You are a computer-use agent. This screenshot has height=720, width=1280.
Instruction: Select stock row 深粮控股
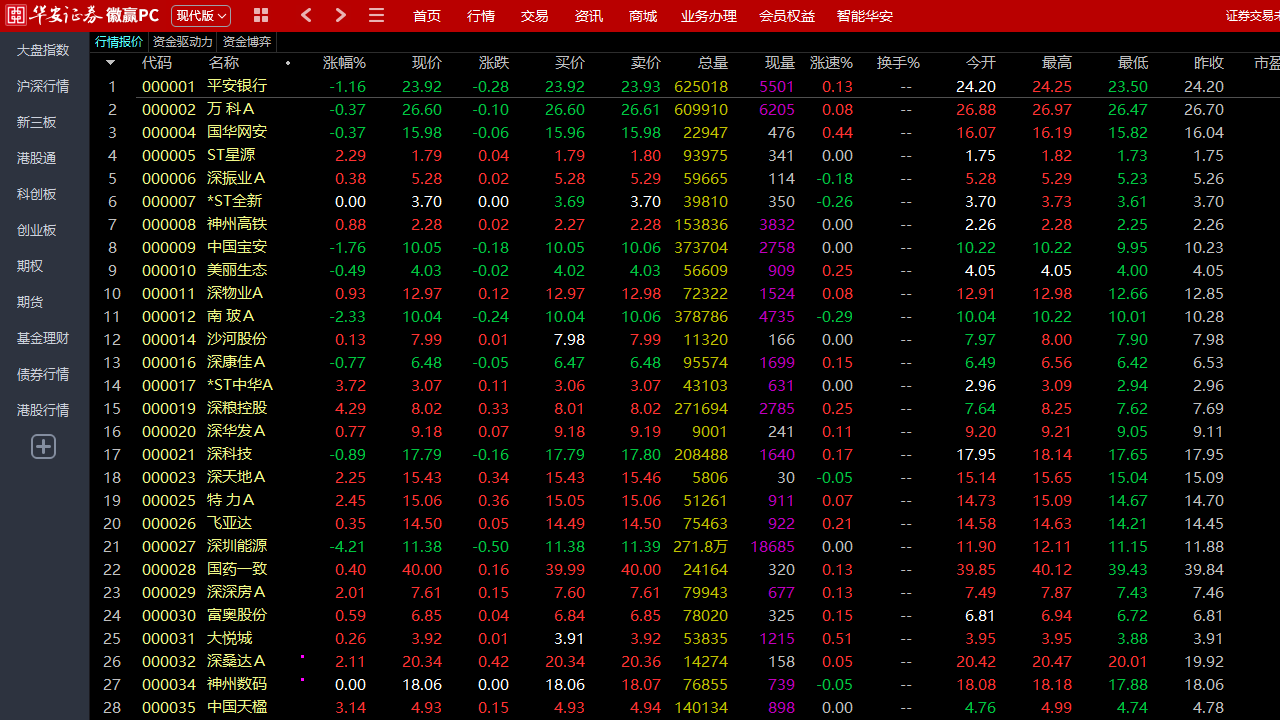coord(685,408)
